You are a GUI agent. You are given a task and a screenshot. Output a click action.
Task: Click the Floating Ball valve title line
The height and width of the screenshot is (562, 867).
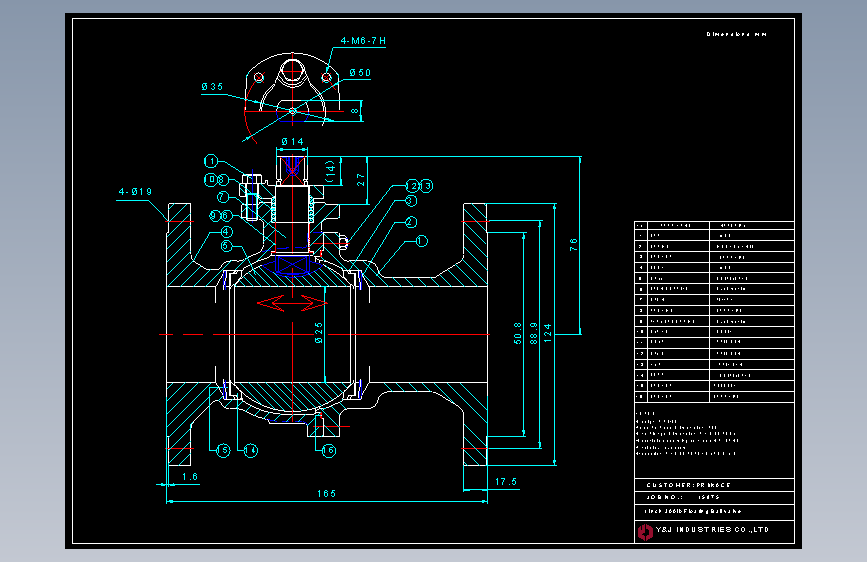(x=692, y=511)
